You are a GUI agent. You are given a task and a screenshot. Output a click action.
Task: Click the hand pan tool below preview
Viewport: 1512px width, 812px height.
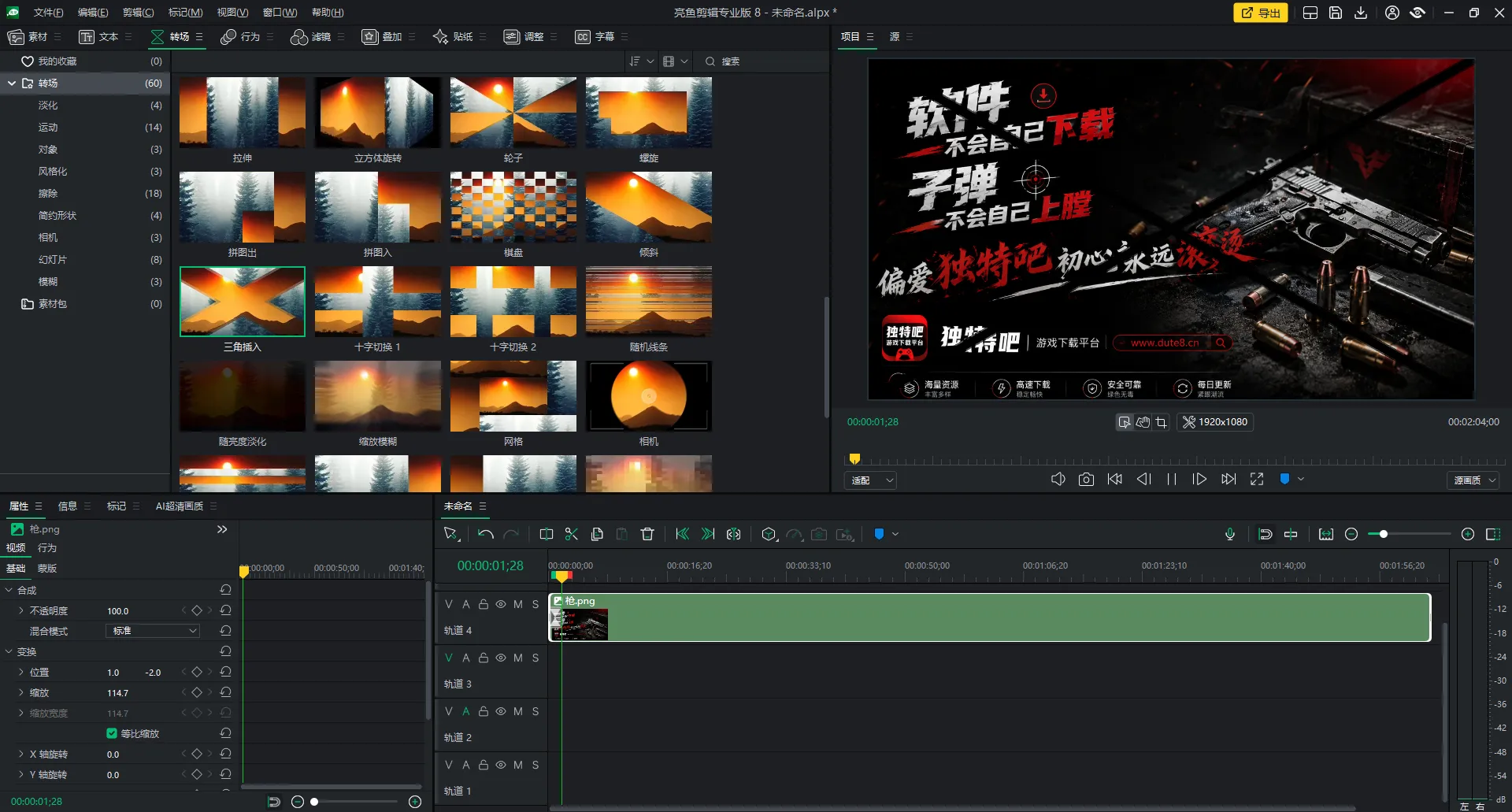click(1143, 422)
